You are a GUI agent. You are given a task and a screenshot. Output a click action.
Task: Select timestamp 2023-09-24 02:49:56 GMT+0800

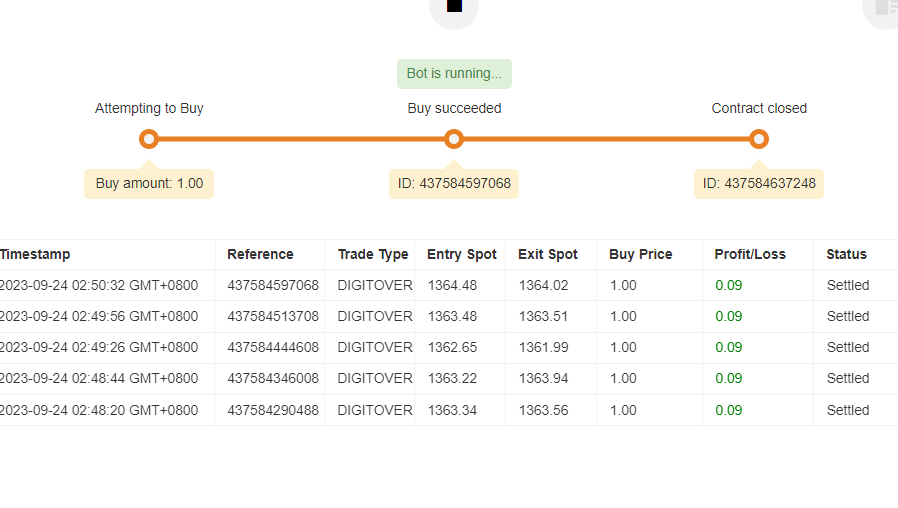(99, 316)
